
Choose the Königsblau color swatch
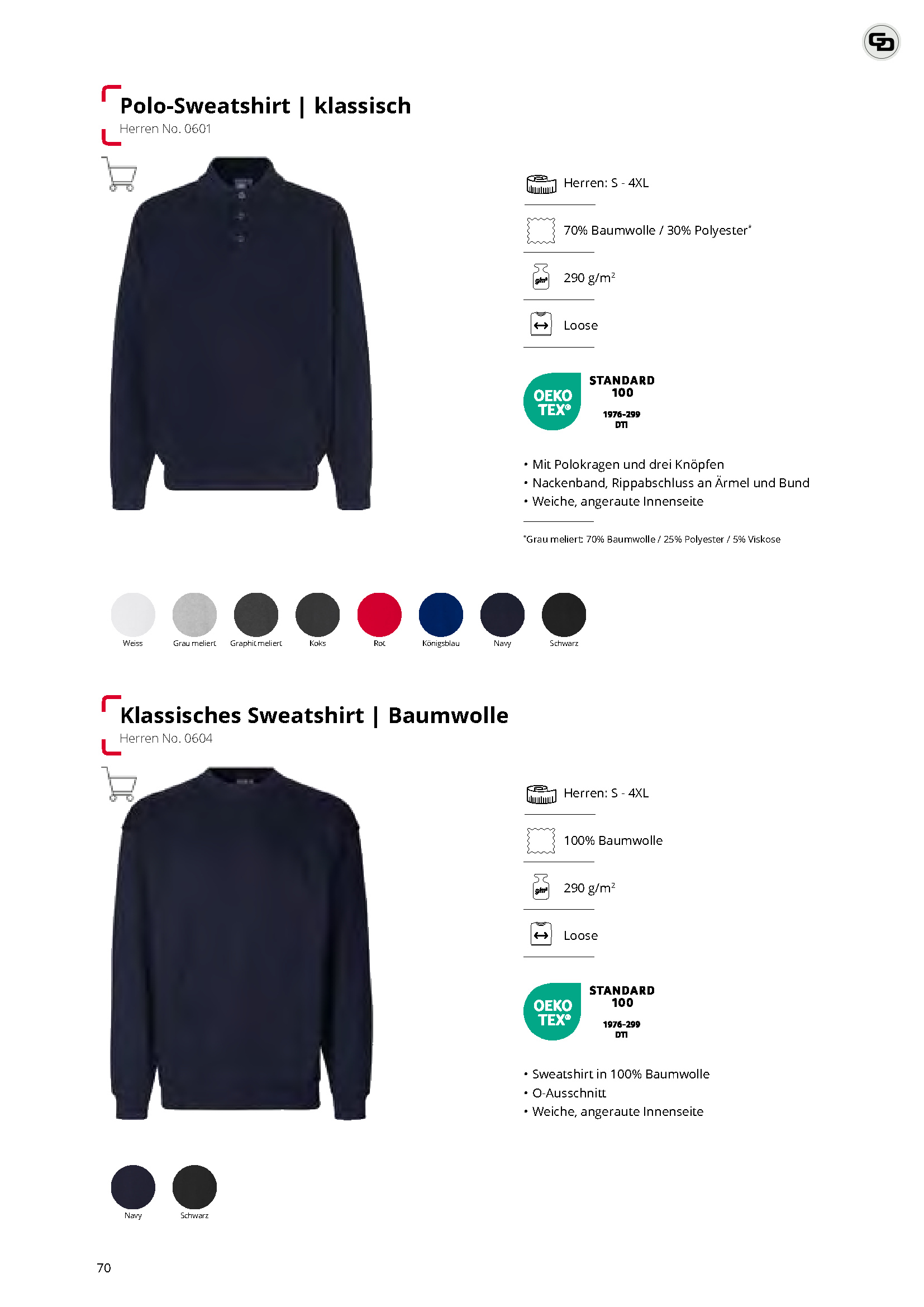click(441, 615)
